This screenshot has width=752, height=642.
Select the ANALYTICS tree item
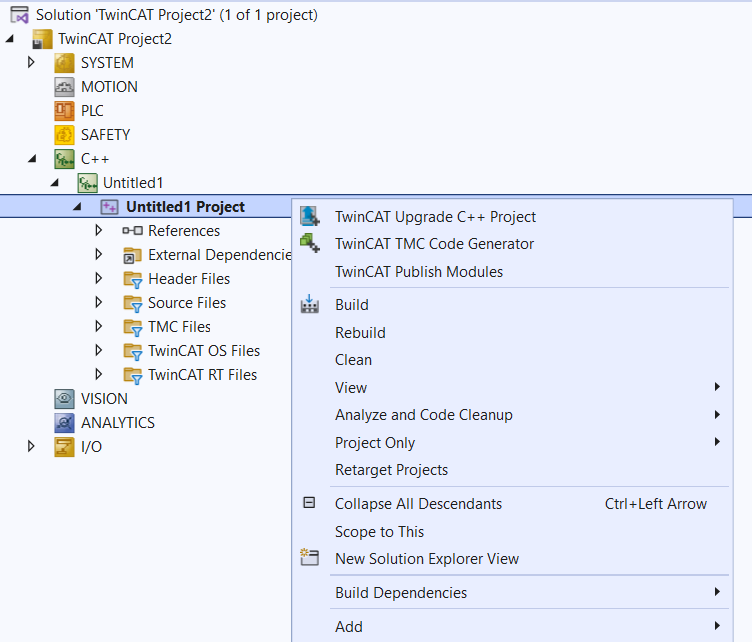(118, 423)
